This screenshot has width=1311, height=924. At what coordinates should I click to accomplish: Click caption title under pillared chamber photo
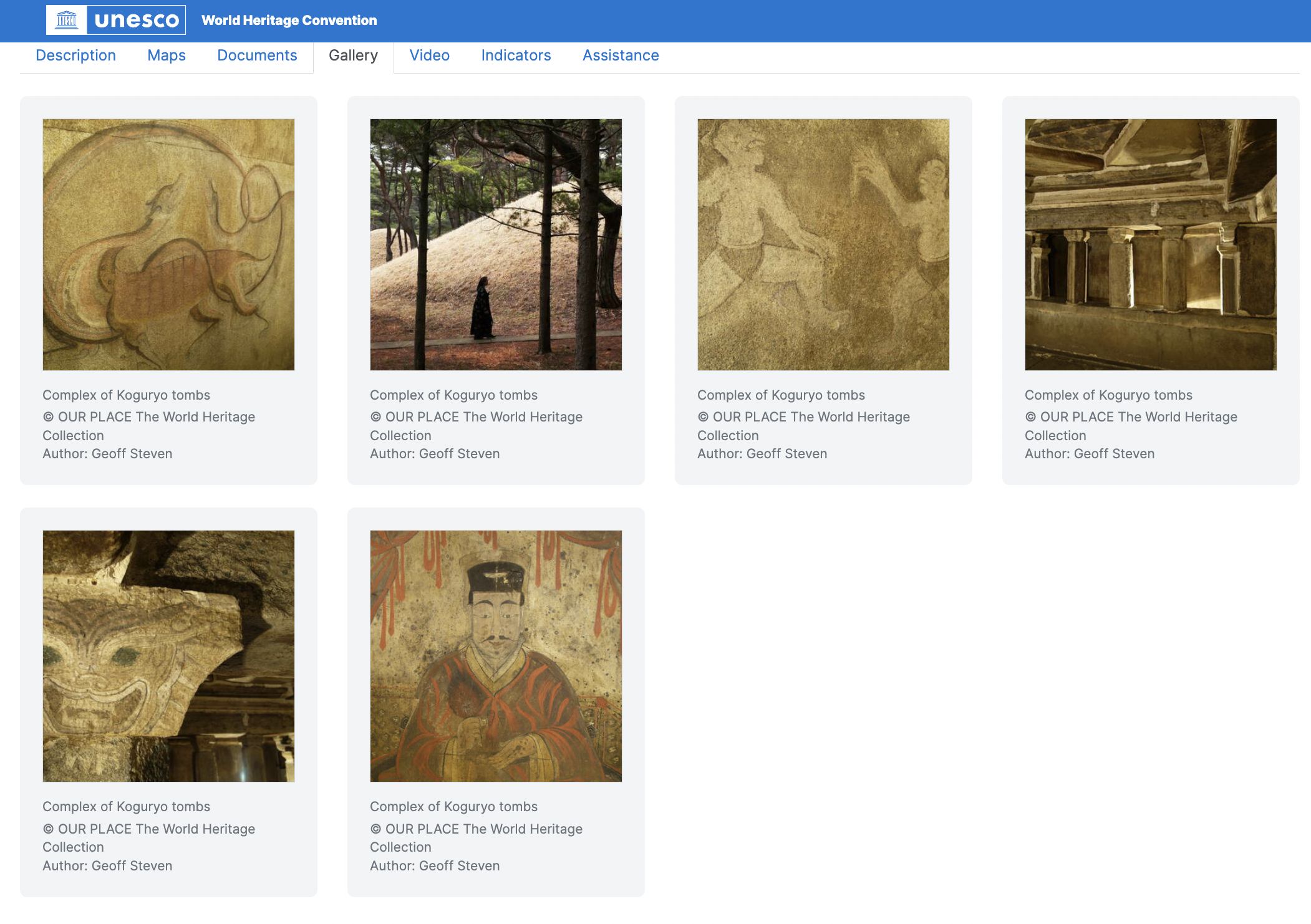(x=1108, y=395)
